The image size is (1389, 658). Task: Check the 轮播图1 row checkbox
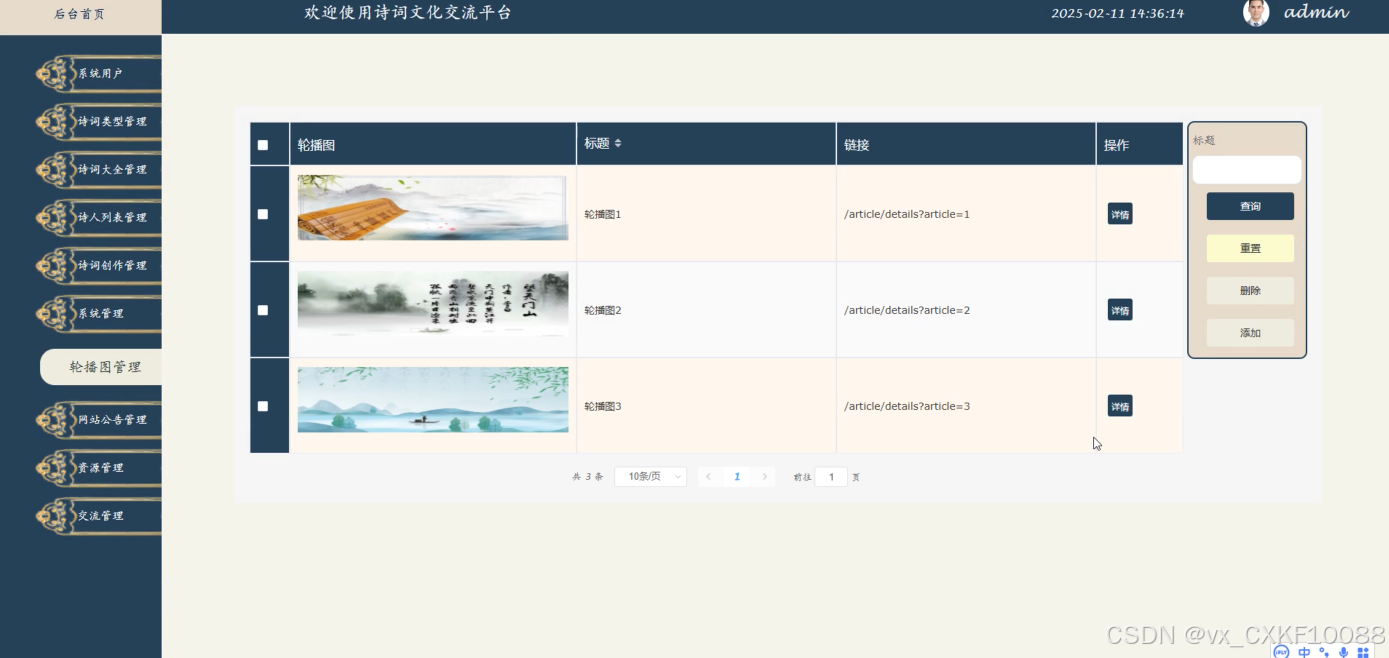[x=263, y=214]
